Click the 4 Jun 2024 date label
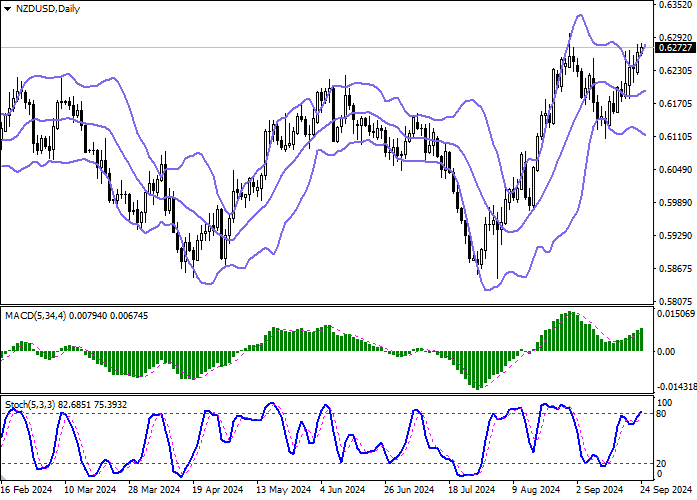The height and width of the screenshot is (500, 697). coord(343,490)
